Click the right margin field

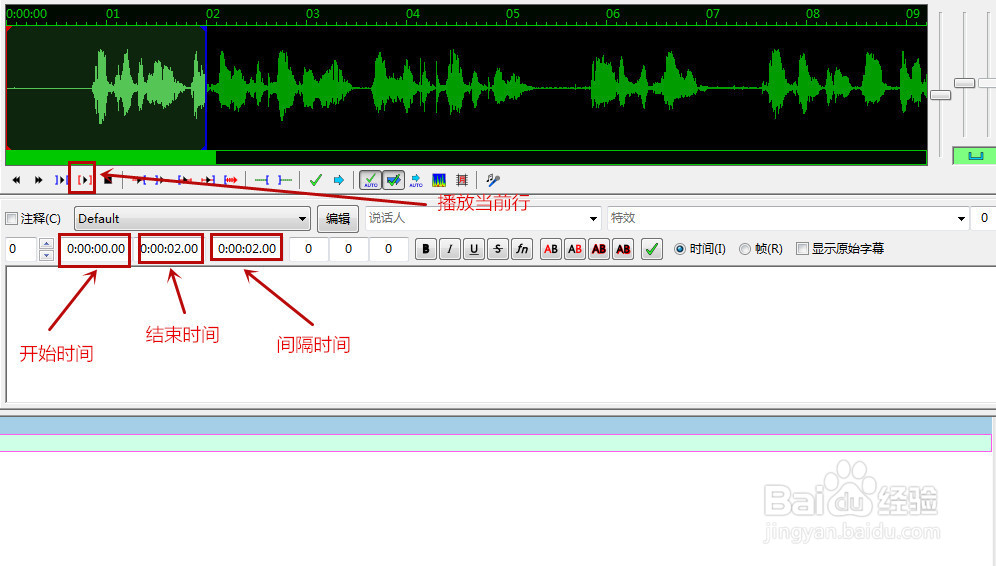pyautogui.click(x=348, y=249)
